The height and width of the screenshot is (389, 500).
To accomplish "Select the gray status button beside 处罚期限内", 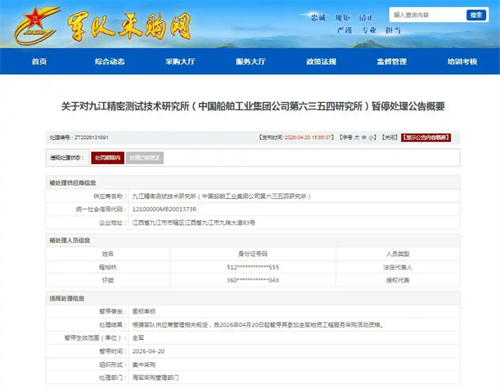I will click(x=145, y=158).
